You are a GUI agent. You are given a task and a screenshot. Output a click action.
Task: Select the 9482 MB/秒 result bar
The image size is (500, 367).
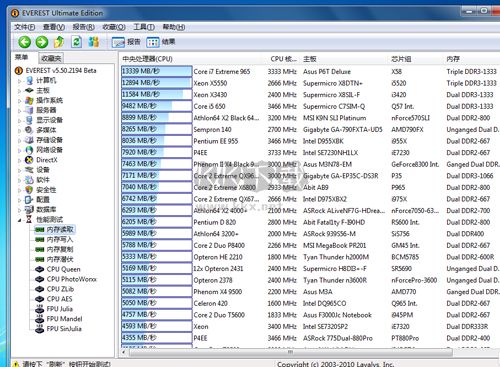157,106
